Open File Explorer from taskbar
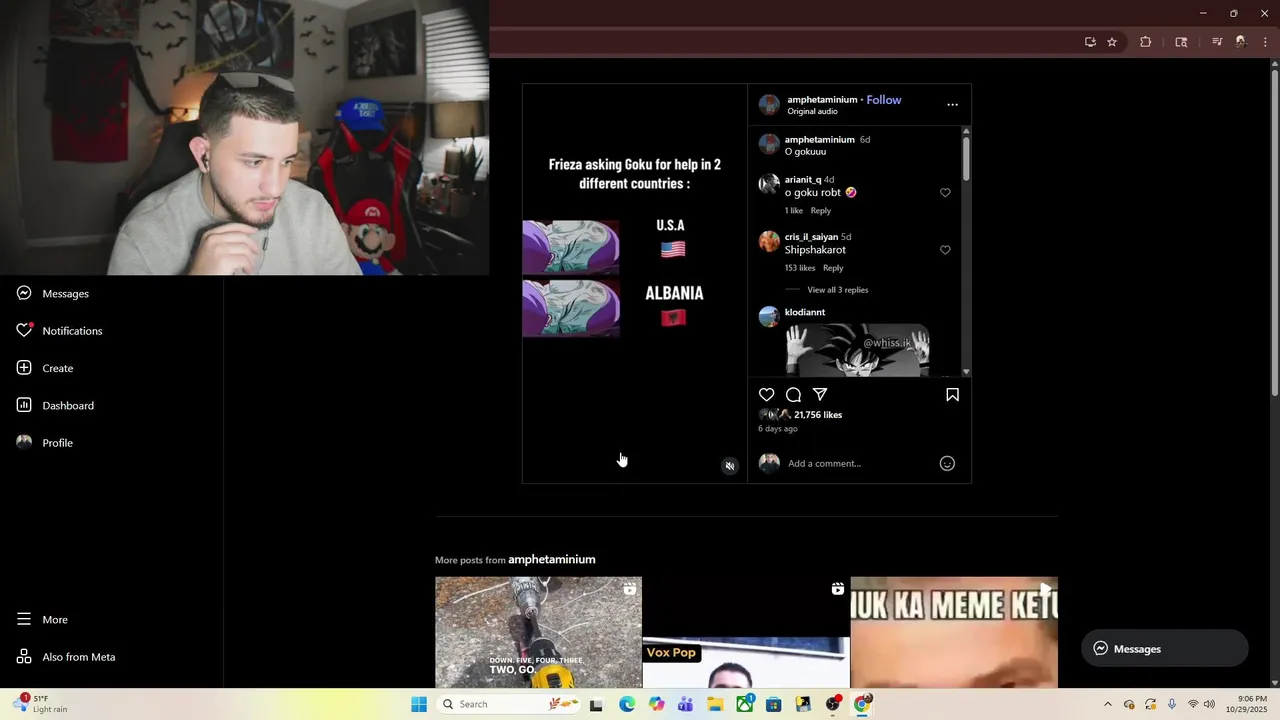Viewport: 1280px width, 720px height. (715, 705)
